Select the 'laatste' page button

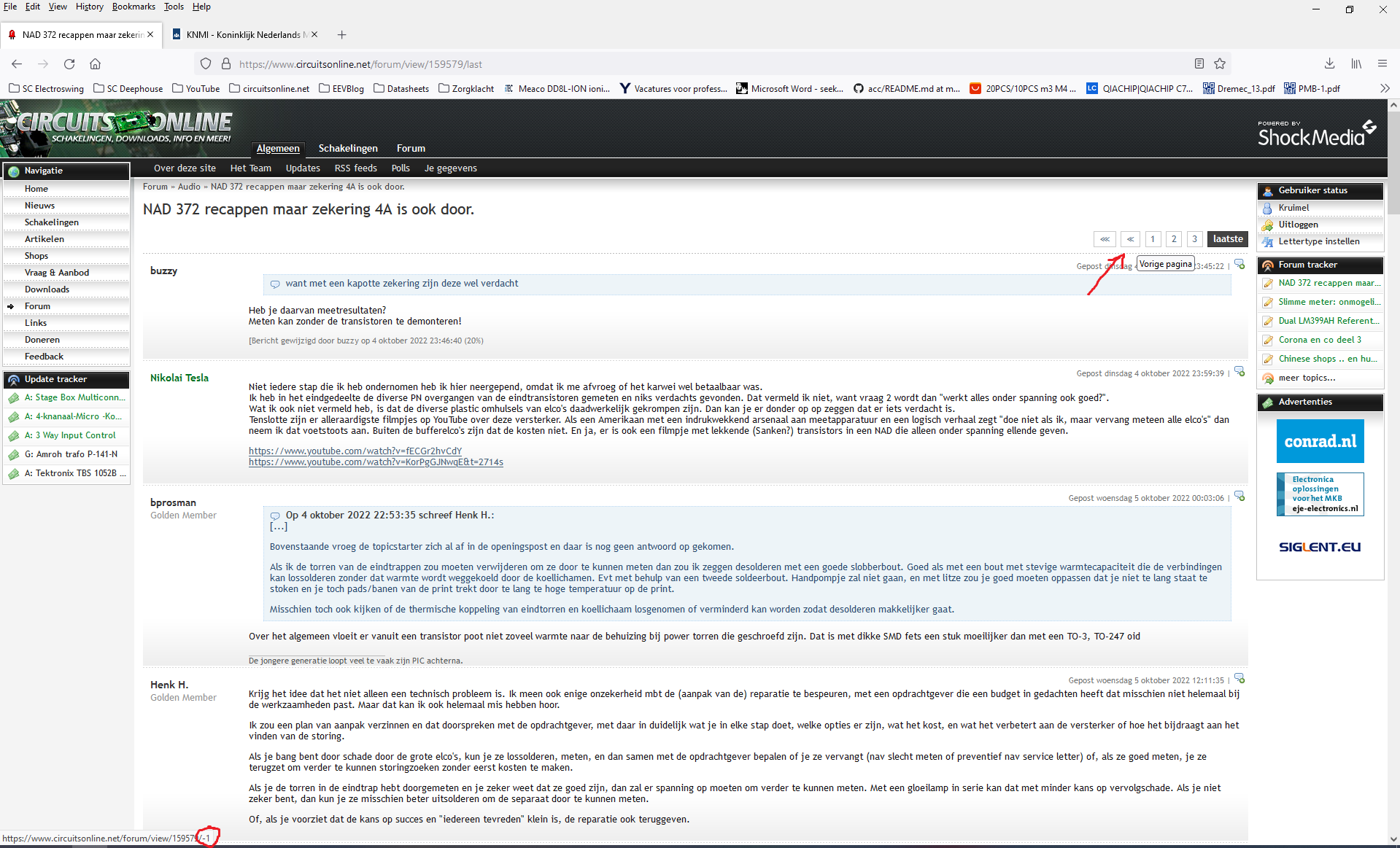[1228, 239]
